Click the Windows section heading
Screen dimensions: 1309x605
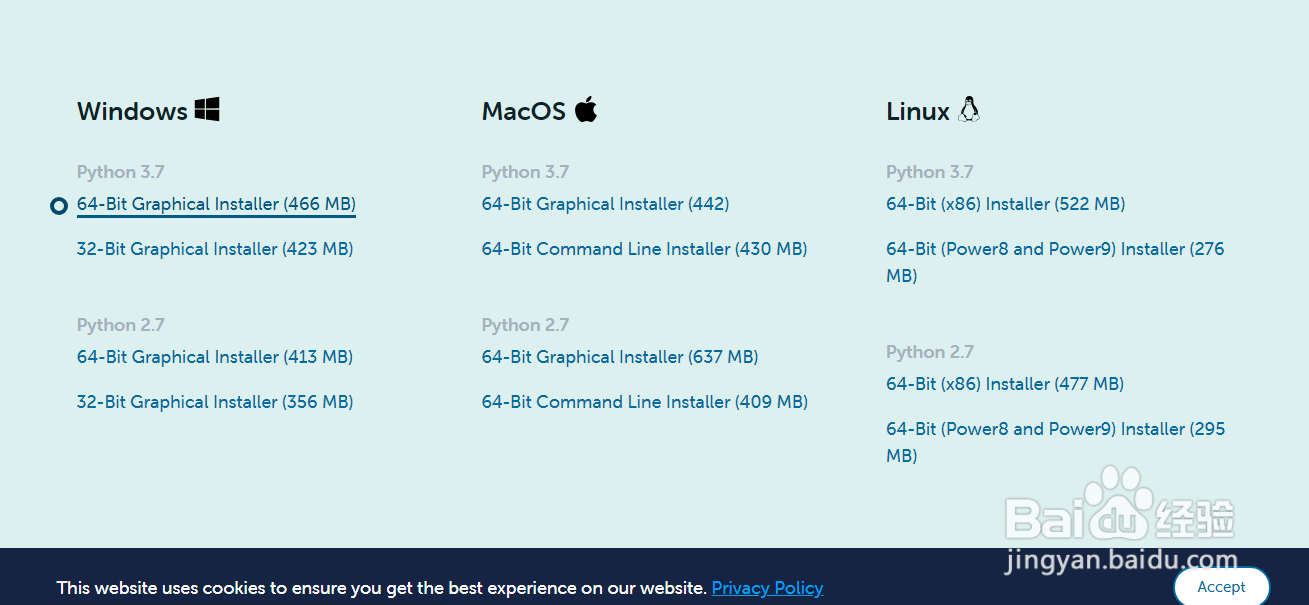coord(132,111)
